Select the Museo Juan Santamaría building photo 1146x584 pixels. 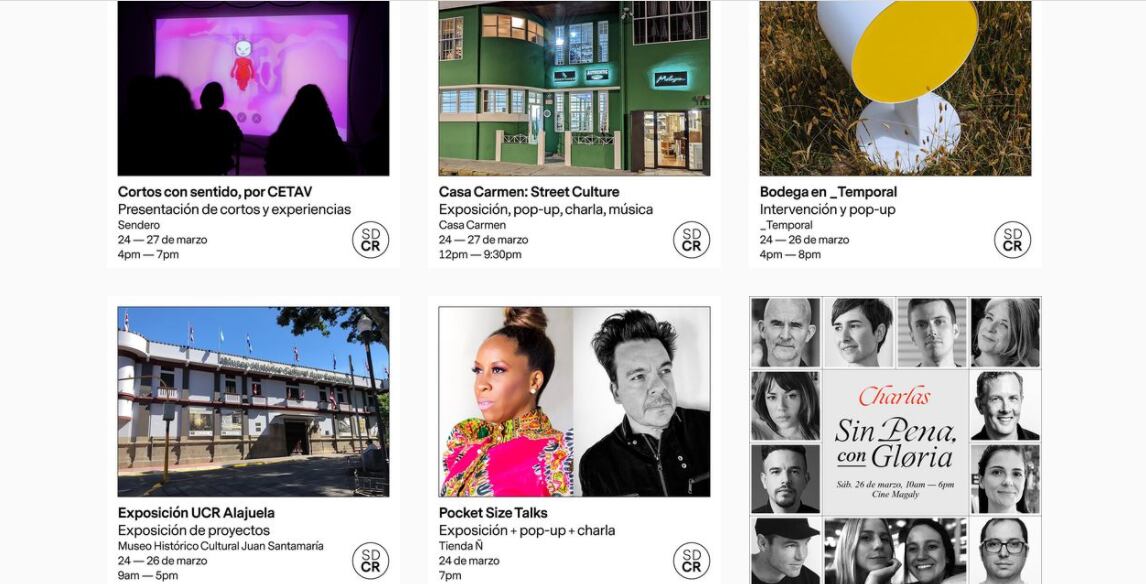(x=253, y=401)
